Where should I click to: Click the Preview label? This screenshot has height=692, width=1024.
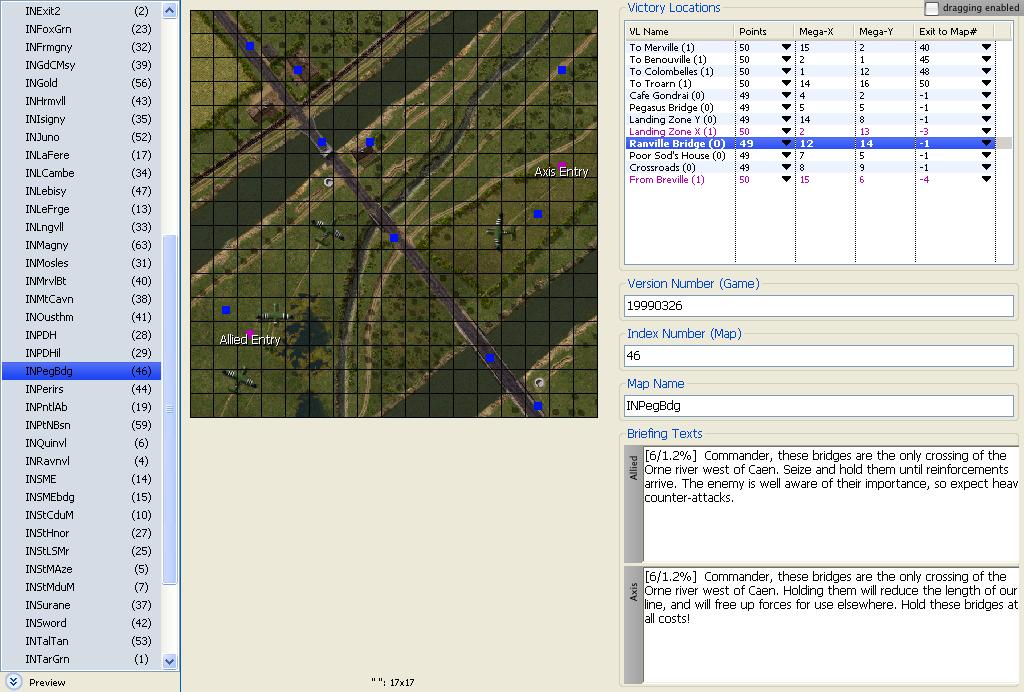(x=47, y=682)
